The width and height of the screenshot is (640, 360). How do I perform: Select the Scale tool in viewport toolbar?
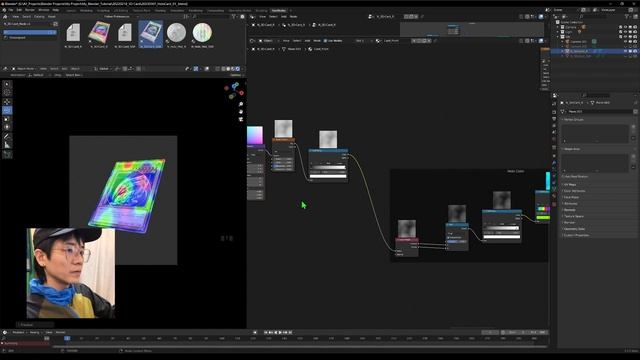(x=7, y=119)
